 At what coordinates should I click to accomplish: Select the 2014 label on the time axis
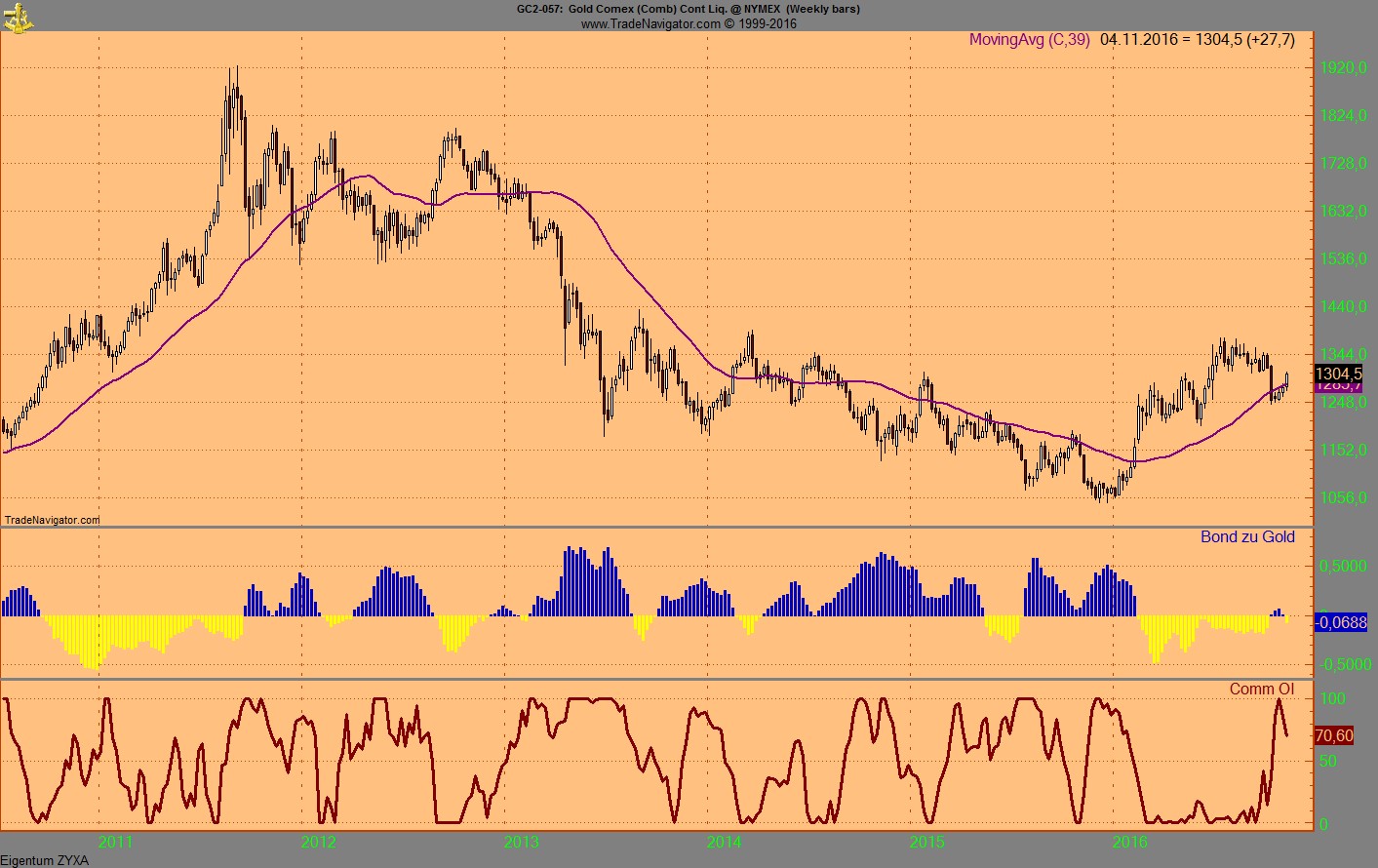coord(722,840)
